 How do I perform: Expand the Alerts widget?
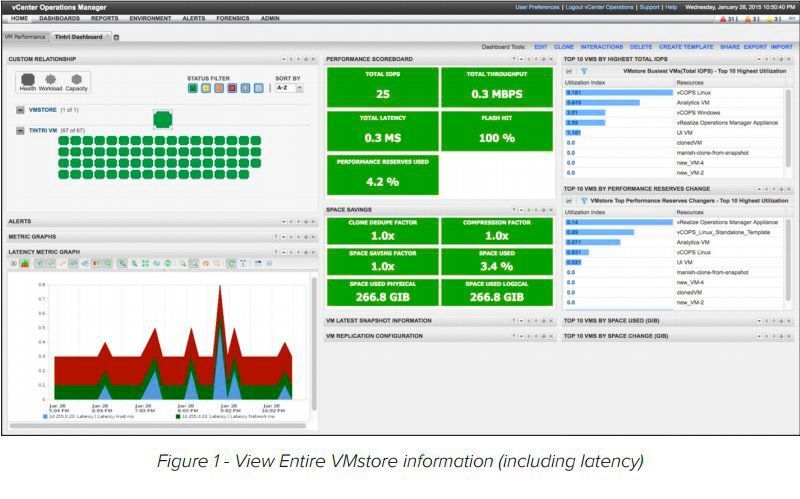tap(283, 221)
